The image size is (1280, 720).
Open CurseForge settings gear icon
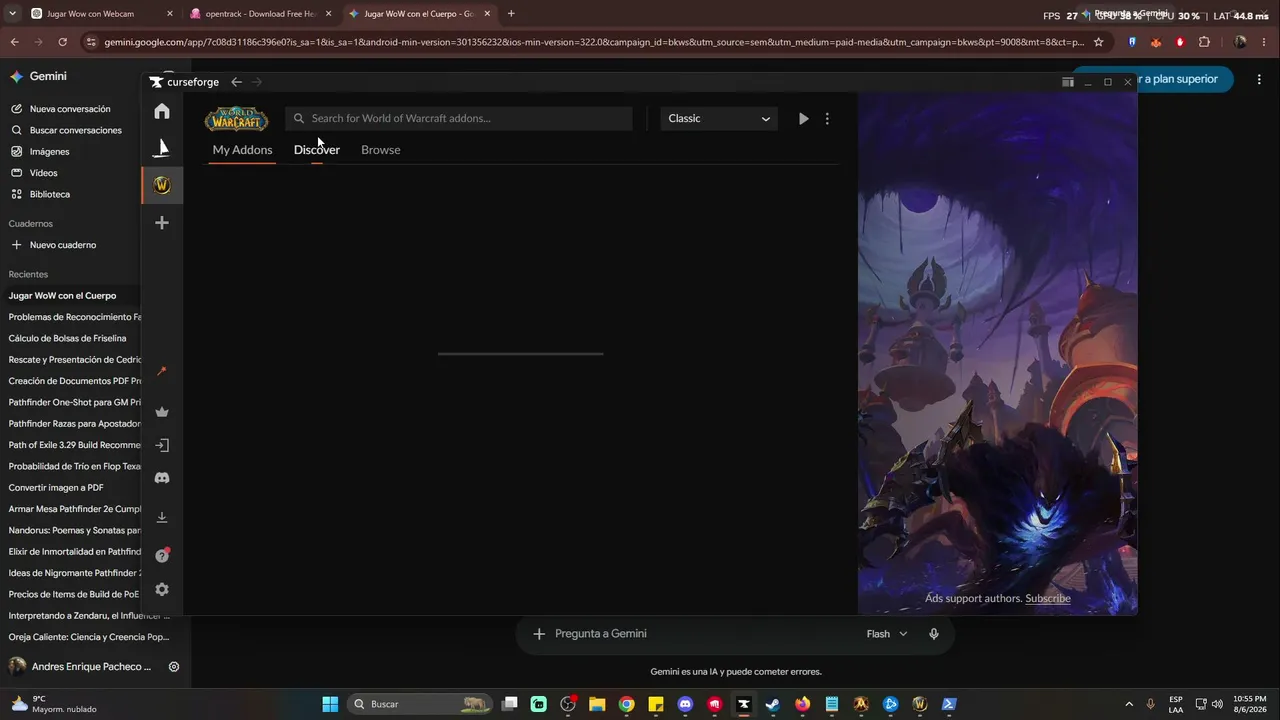click(x=162, y=590)
